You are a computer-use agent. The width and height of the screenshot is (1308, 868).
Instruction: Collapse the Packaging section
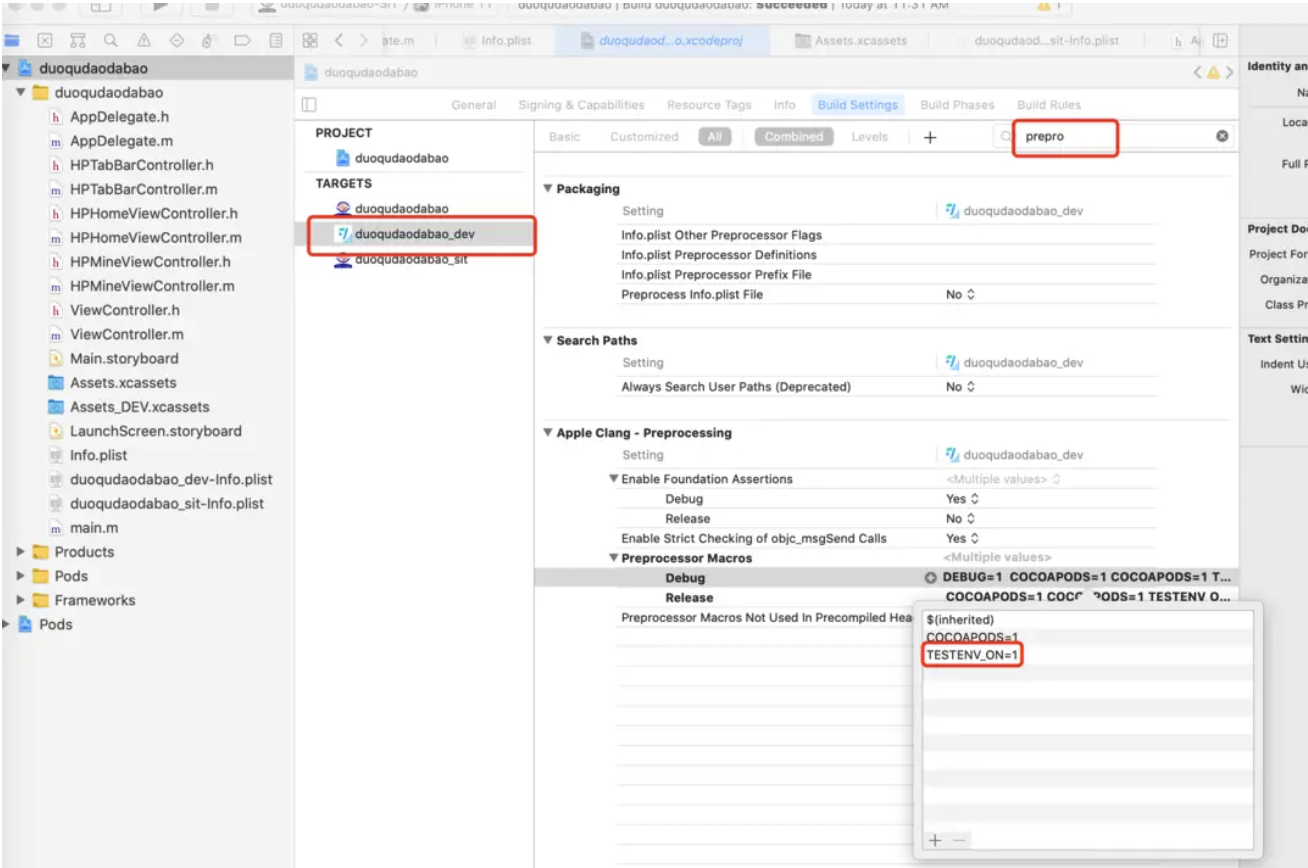click(x=547, y=189)
